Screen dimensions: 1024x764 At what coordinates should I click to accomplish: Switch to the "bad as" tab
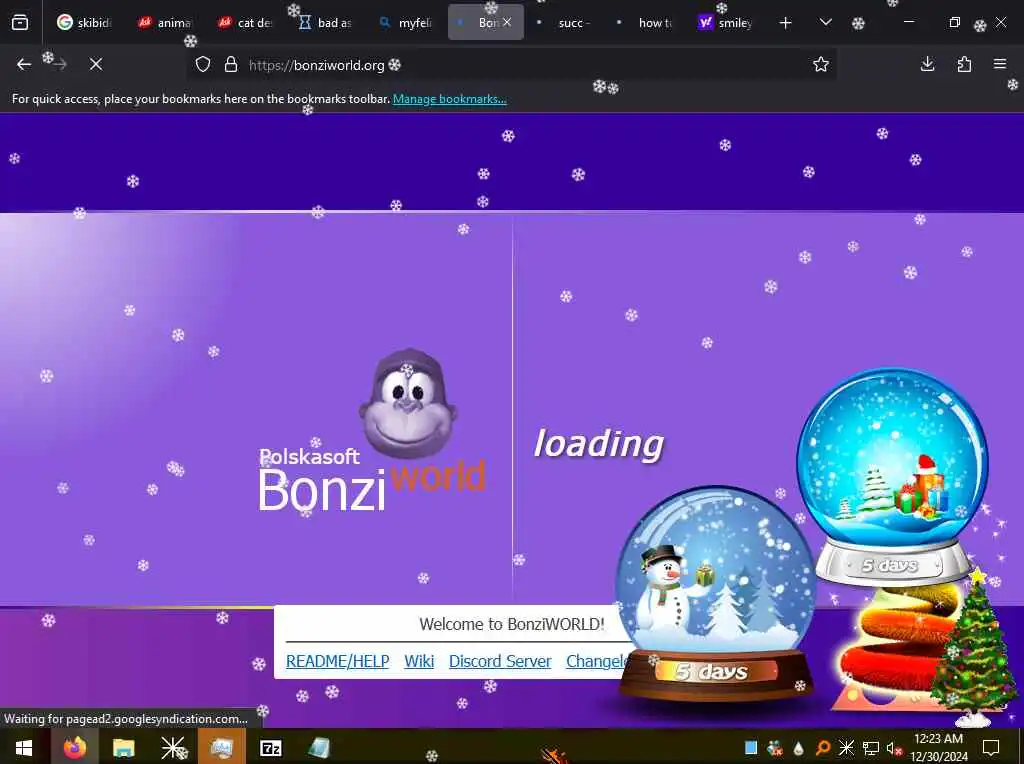pos(326,23)
